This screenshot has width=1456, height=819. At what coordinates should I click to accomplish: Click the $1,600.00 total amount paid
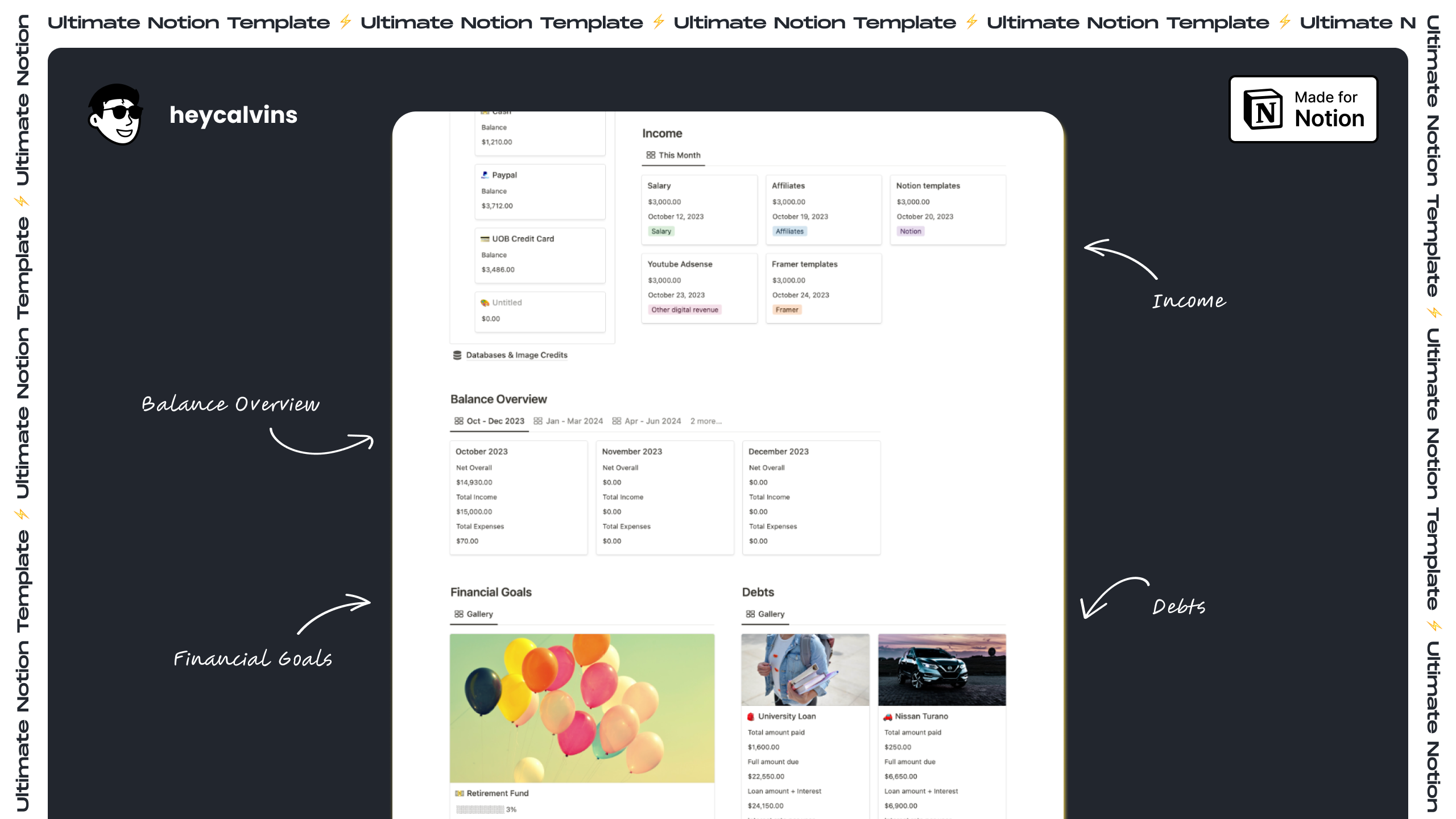[763, 747]
